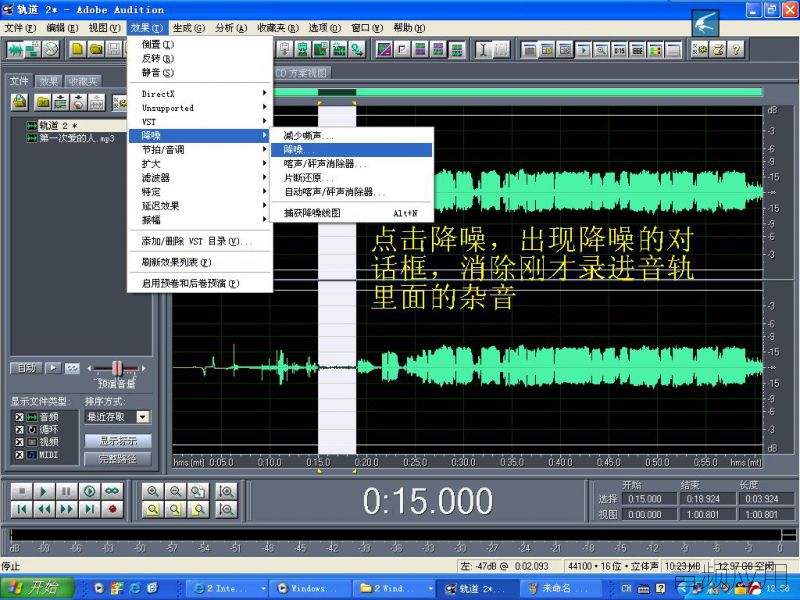Expand the 振幅 amplitude submenu
The width and height of the screenshot is (800, 600).
click(x=199, y=220)
